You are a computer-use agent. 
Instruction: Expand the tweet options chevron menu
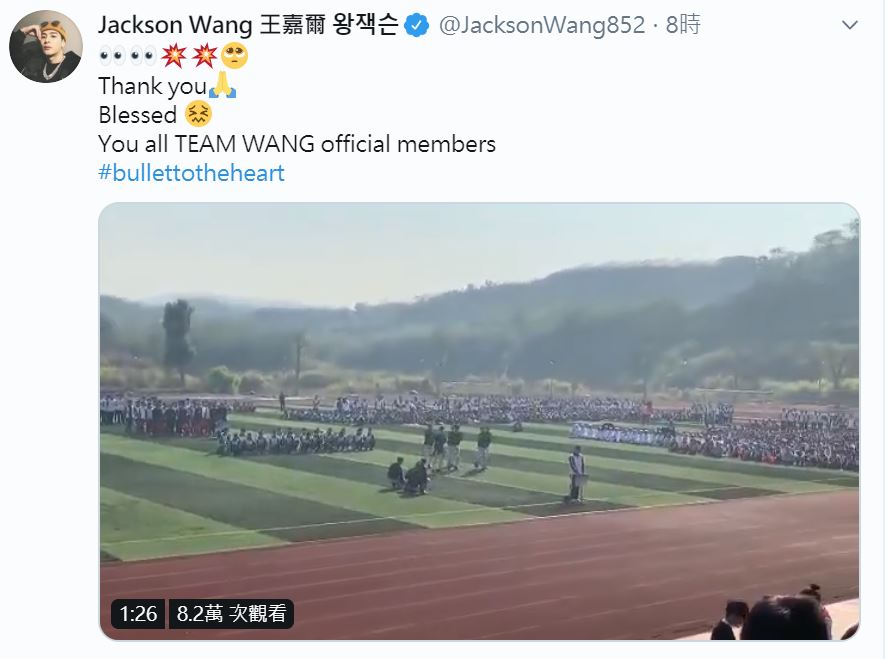pos(849,25)
